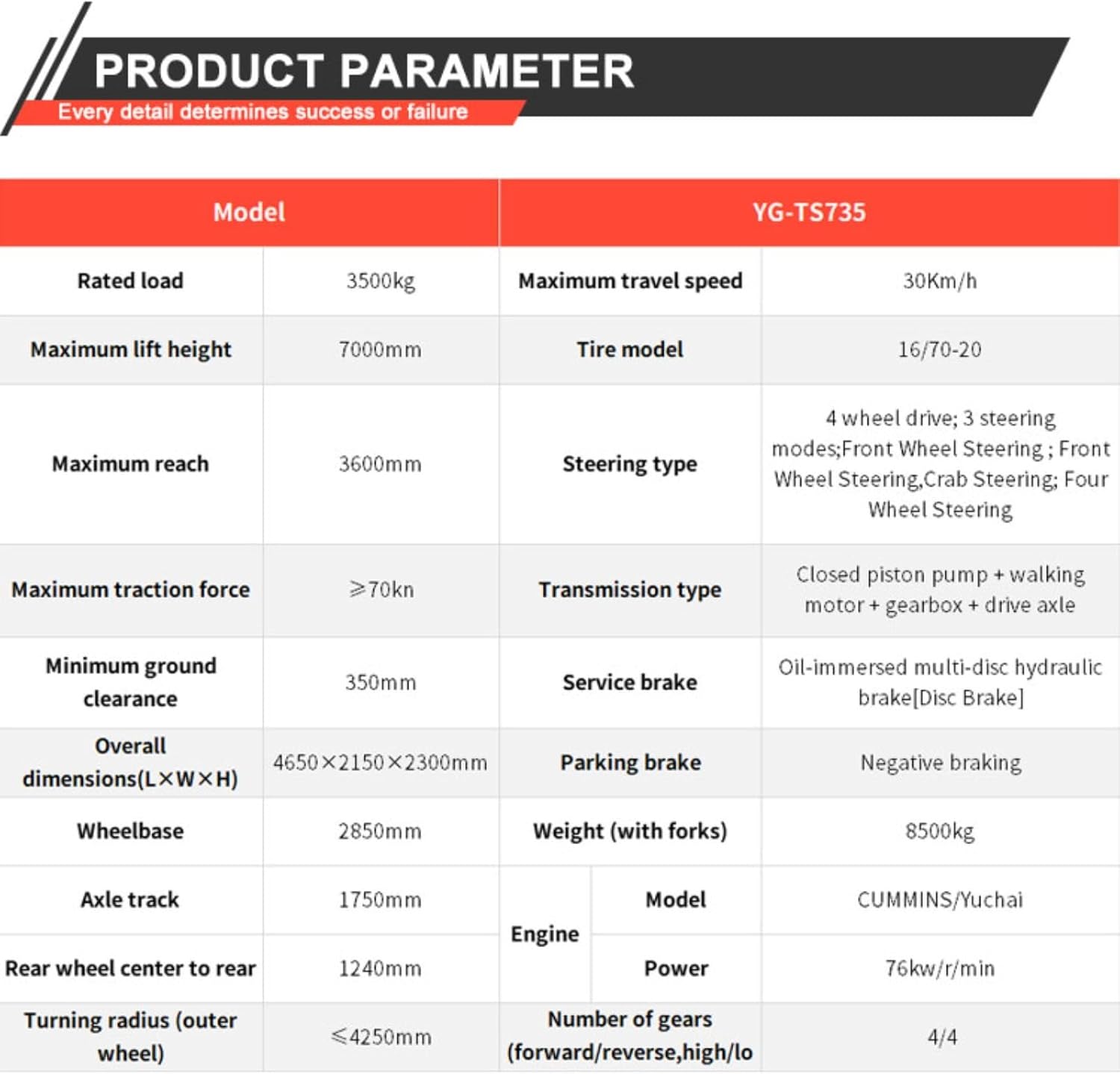The height and width of the screenshot is (1074, 1120).
Task: Select the CUMMINS/Yuchai engine model value
Action: [939, 900]
